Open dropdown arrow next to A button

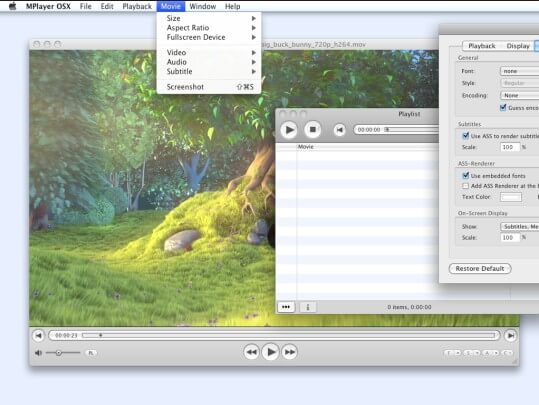[496, 353]
